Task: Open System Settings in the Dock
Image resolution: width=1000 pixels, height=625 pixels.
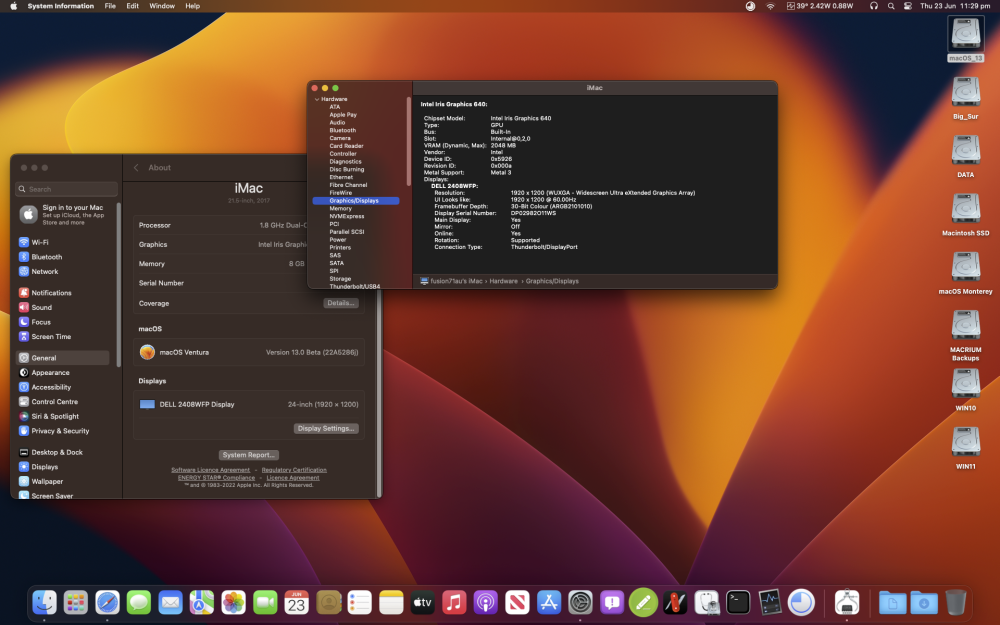Action: 580,602
